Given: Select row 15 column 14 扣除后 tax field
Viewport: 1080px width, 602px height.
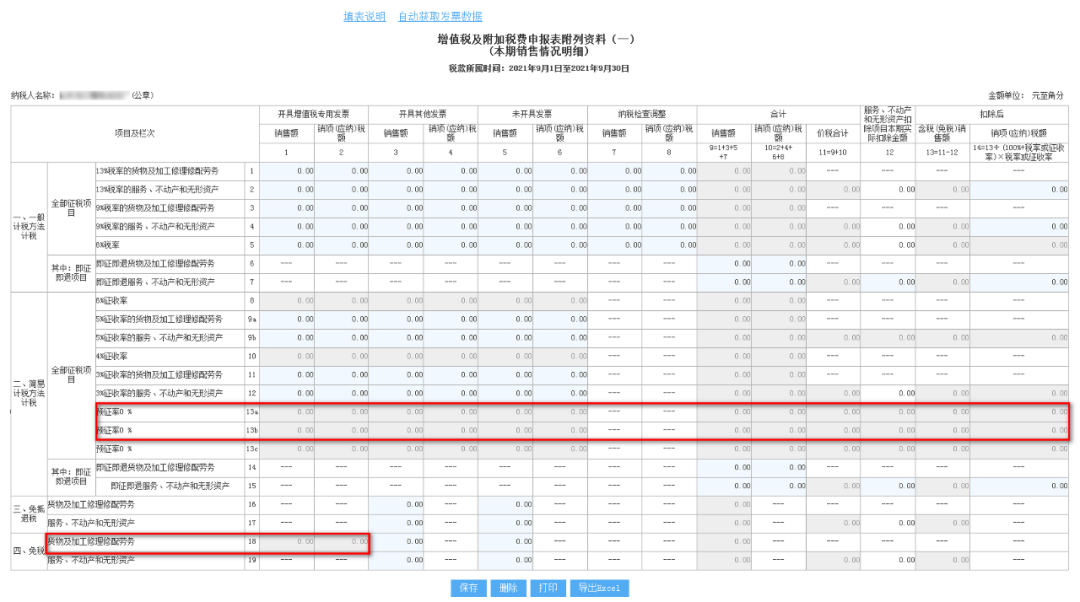Looking at the screenshot, I should (1019, 486).
